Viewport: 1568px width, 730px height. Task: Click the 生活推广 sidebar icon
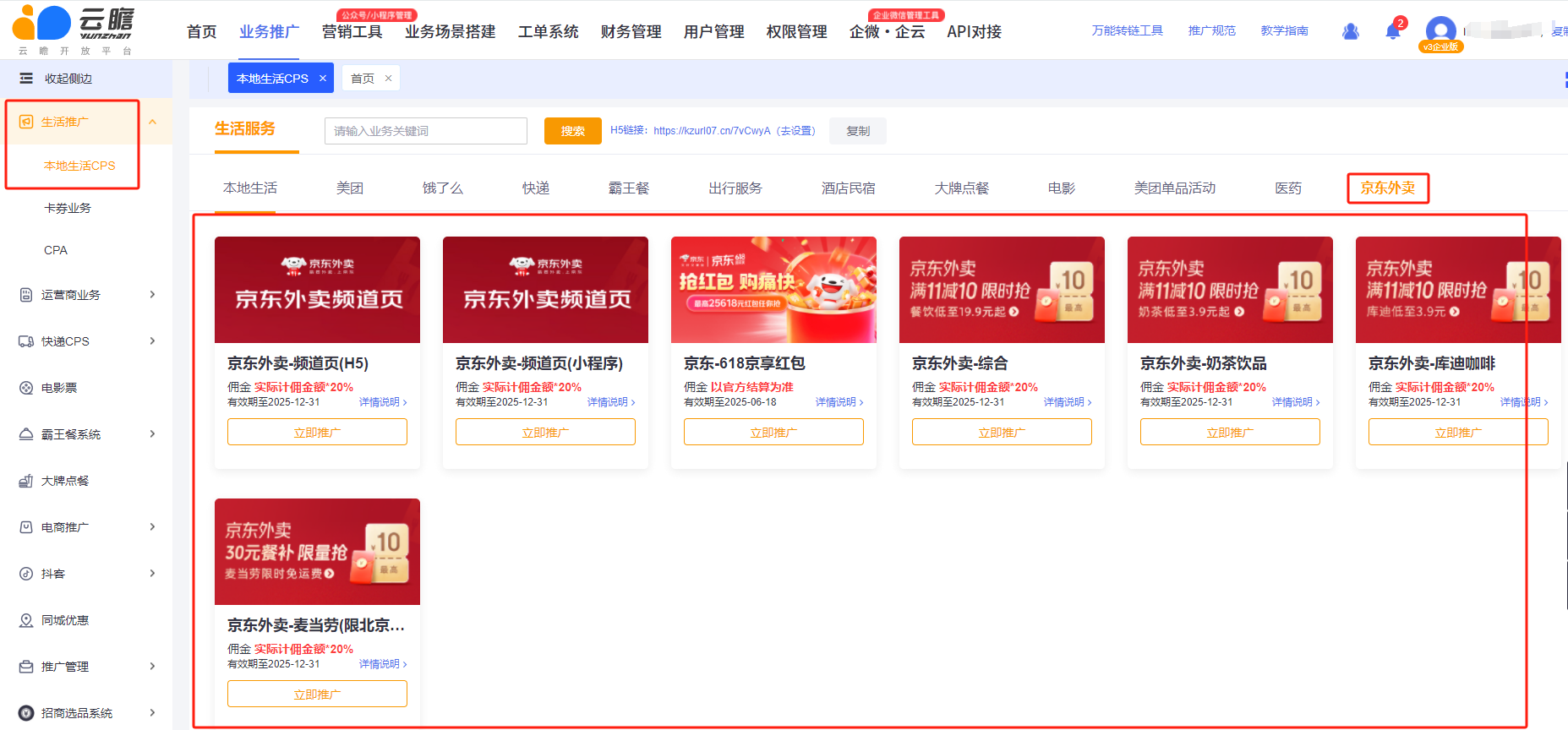pos(26,122)
